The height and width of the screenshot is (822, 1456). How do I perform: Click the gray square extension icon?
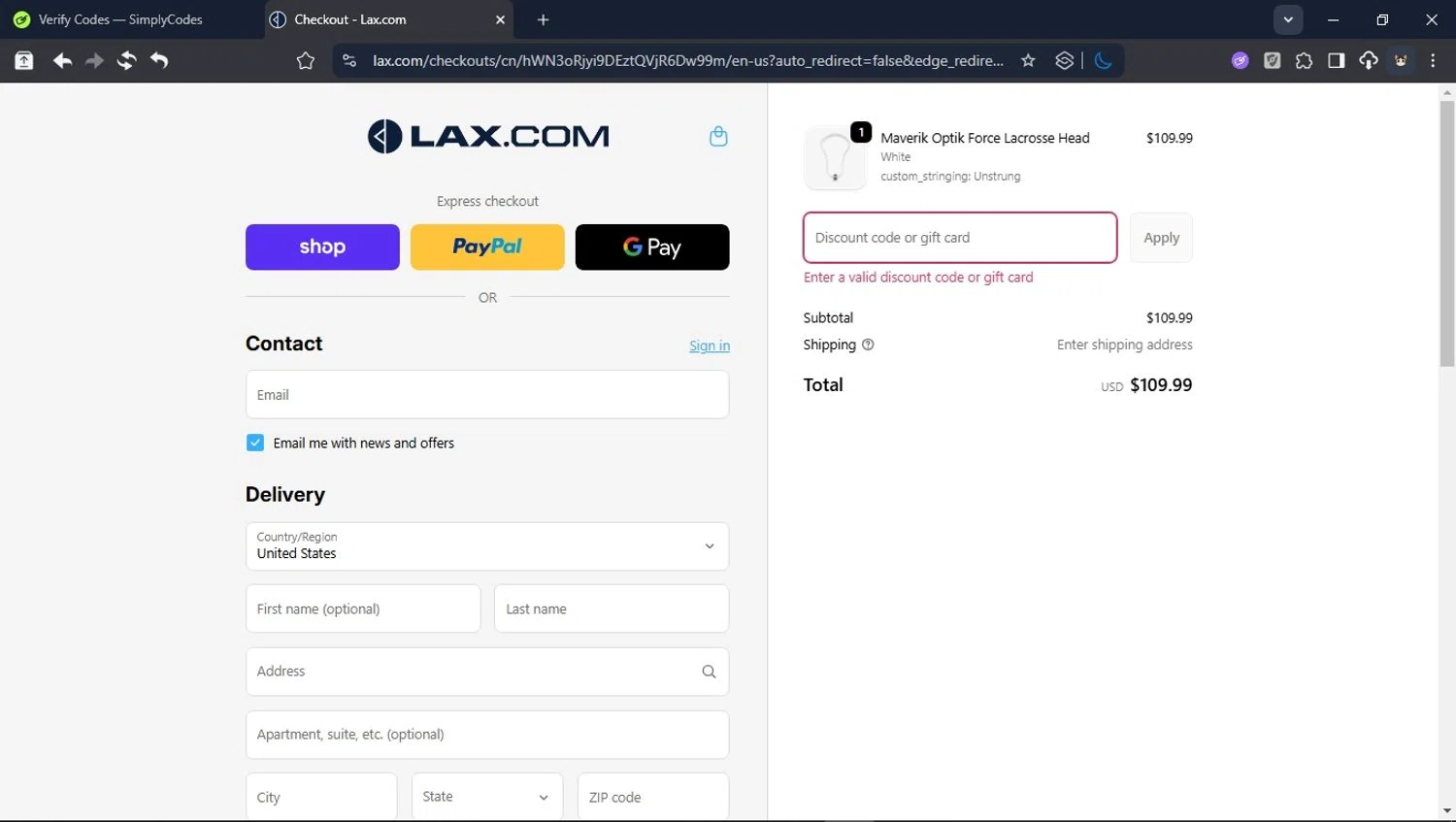pos(1272,61)
